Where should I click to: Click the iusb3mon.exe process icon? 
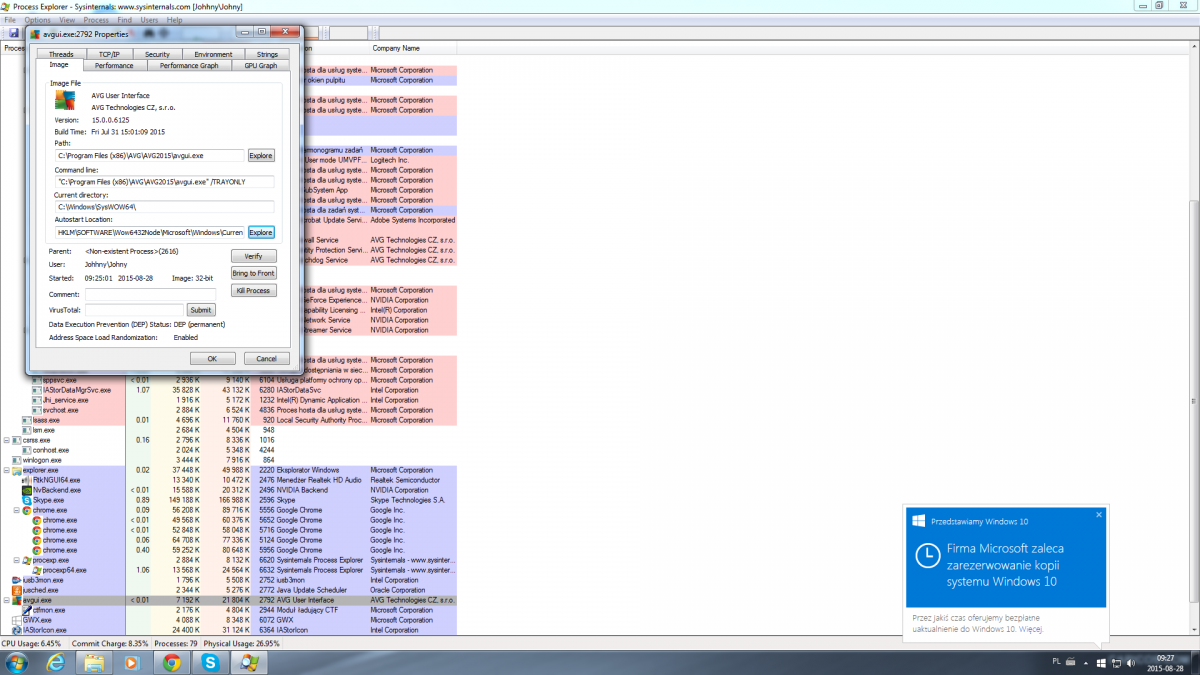15,580
